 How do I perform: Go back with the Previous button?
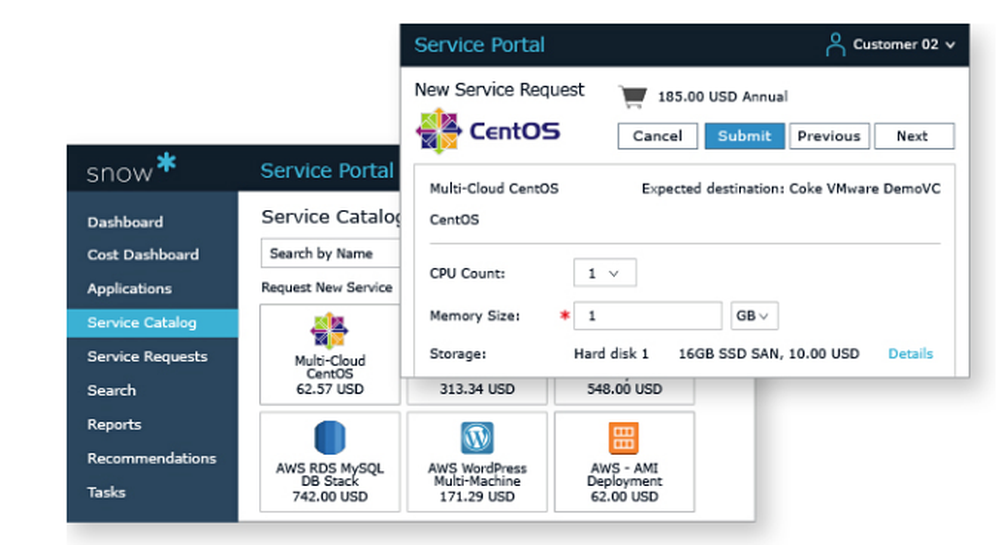click(x=829, y=136)
